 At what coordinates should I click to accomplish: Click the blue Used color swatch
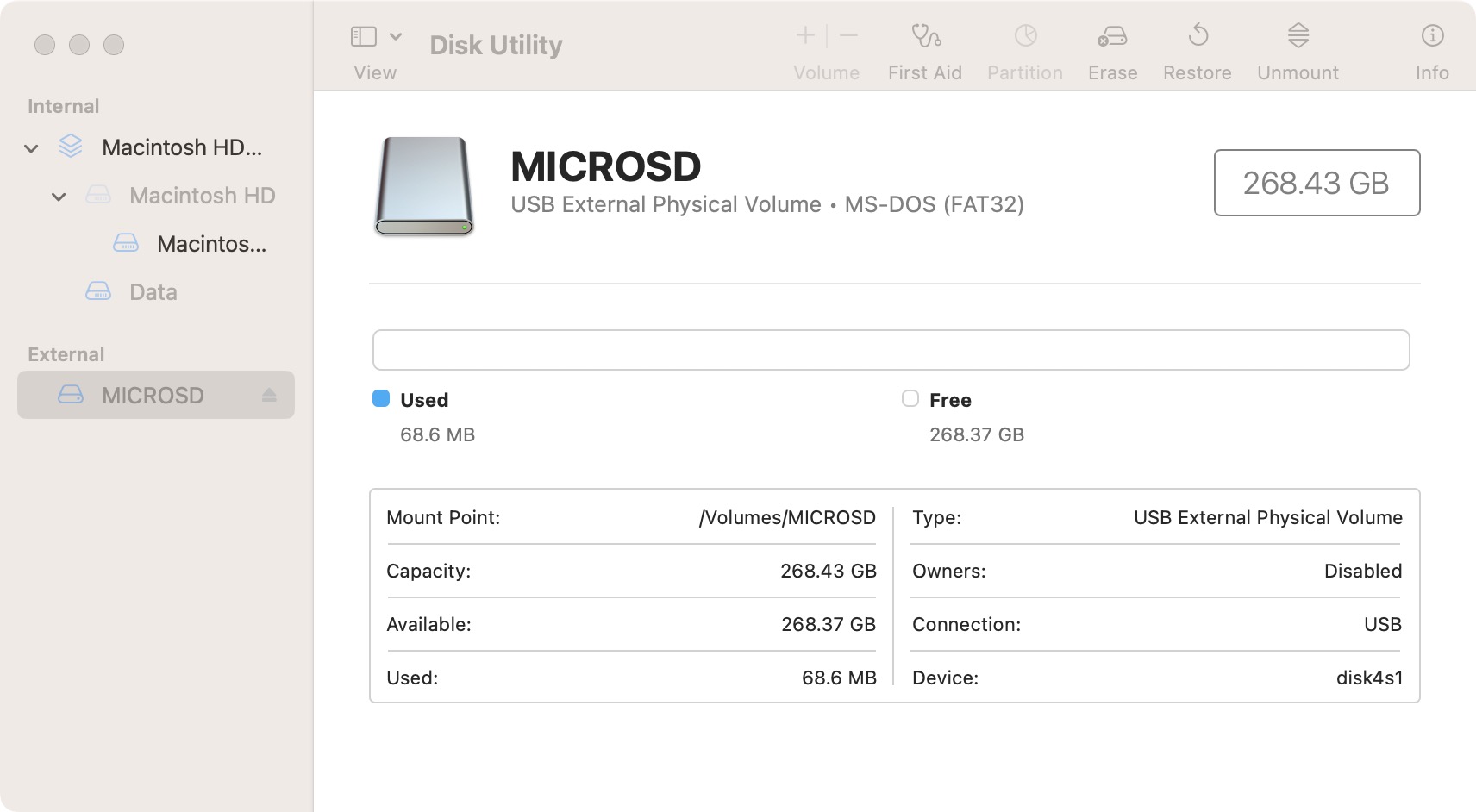(x=381, y=398)
